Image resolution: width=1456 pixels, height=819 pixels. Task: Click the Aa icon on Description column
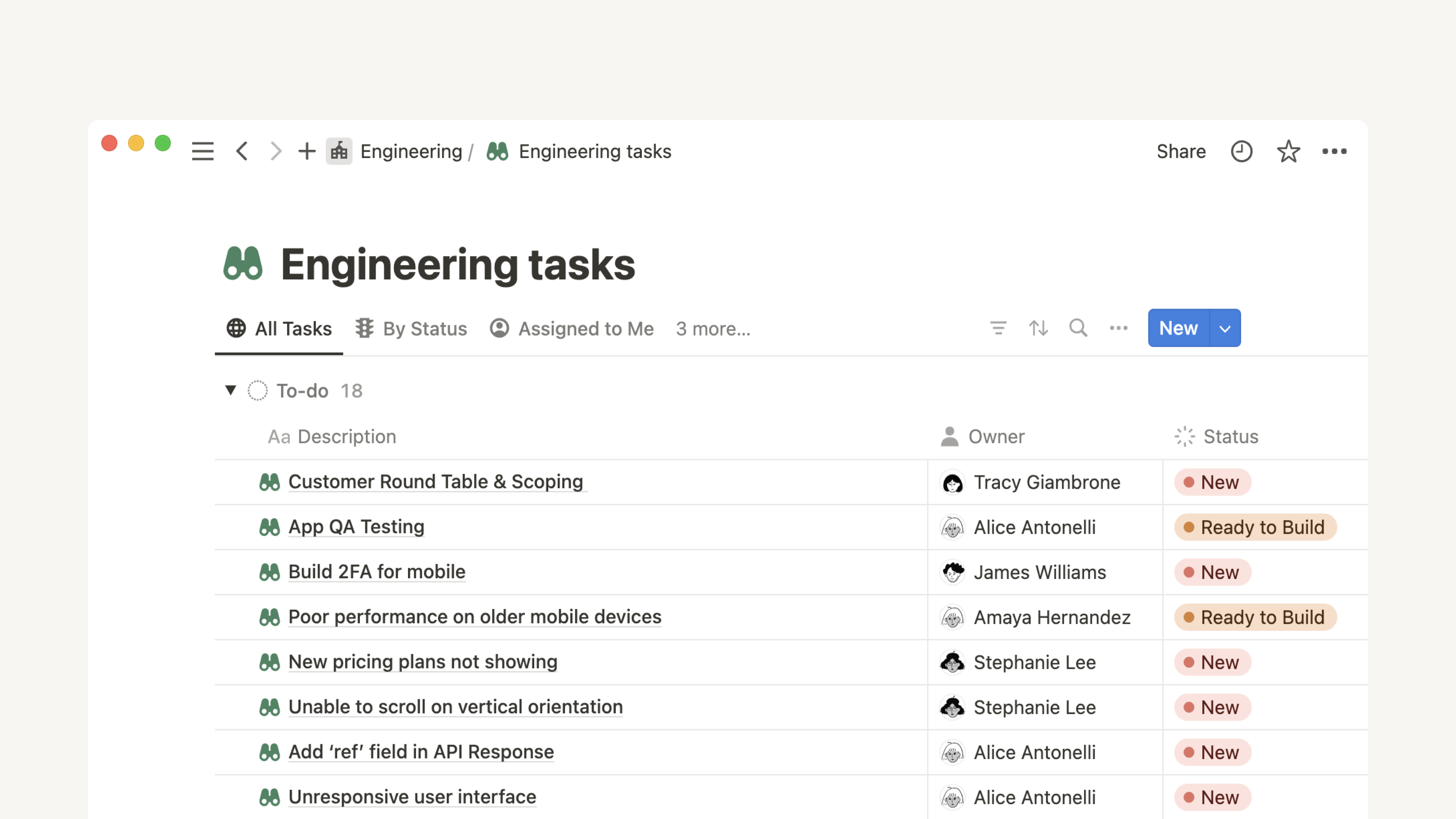[x=278, y=436]
